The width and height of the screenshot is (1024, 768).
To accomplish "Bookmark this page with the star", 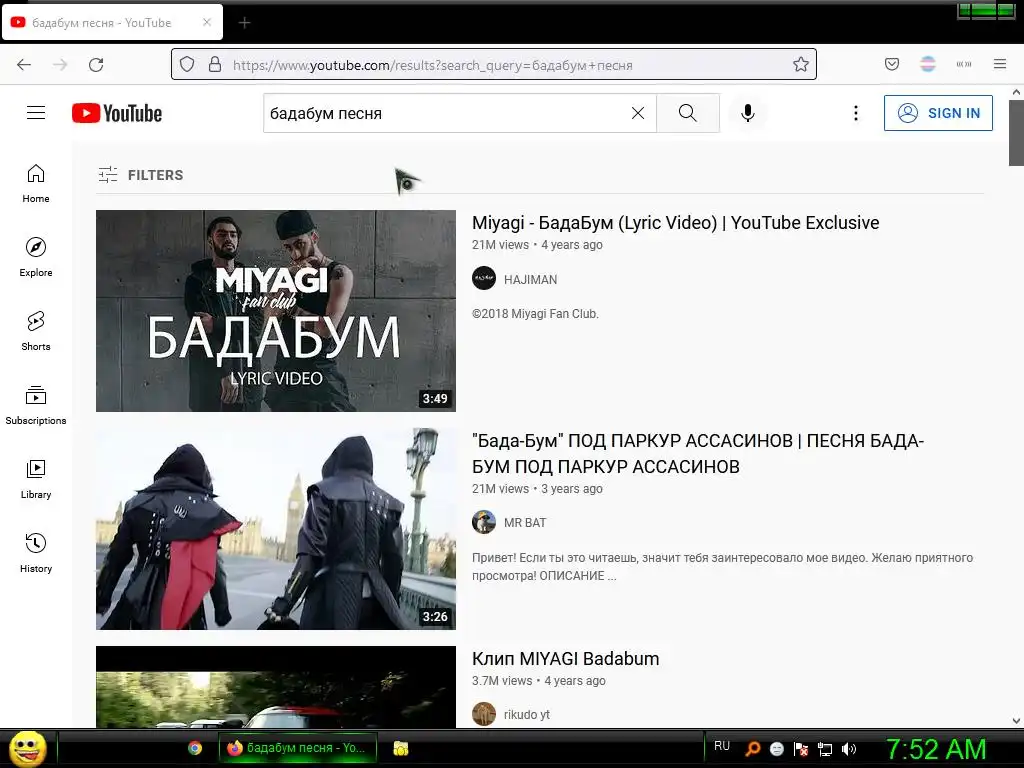I will (801, 64).
